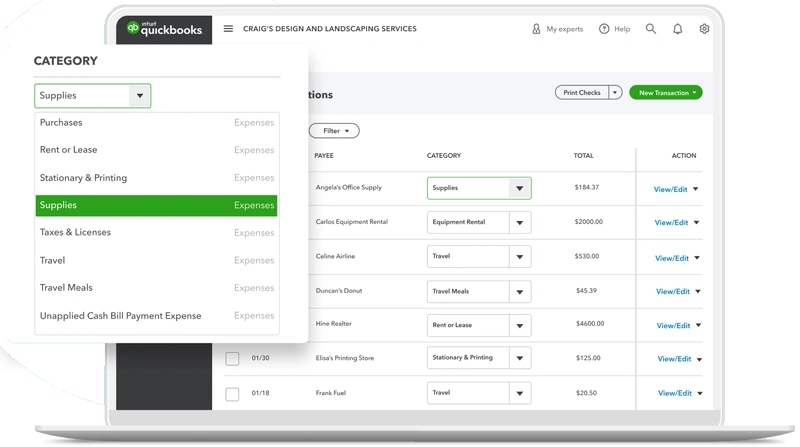Click View/Edit for Celine Airline
800x447 pixels.
670,258
